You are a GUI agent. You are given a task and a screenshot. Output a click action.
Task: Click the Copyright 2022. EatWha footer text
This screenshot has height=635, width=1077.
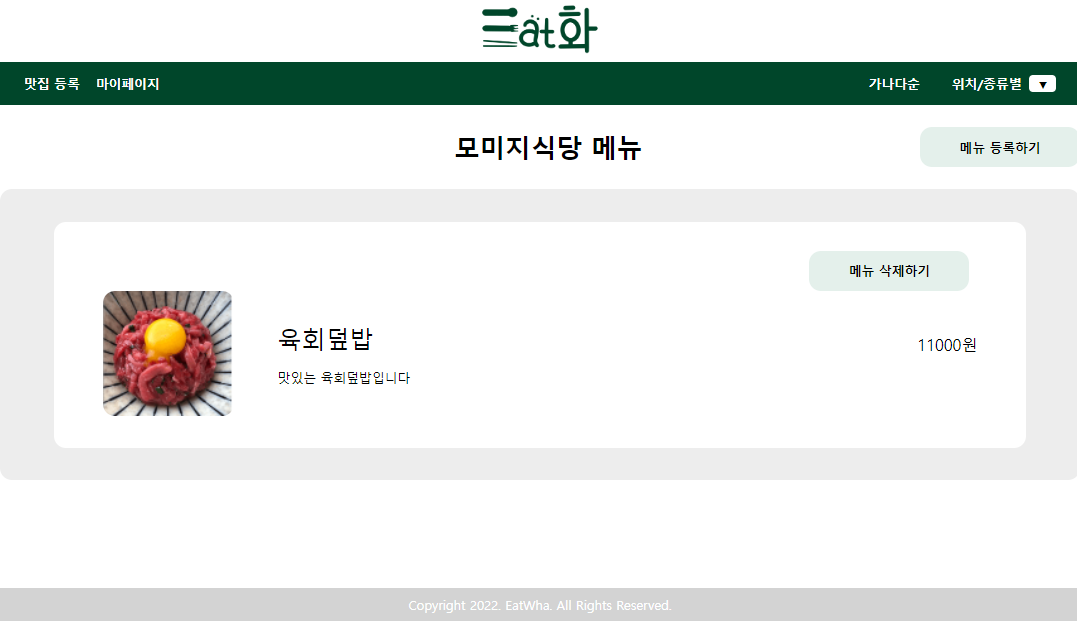coord(539,605)
